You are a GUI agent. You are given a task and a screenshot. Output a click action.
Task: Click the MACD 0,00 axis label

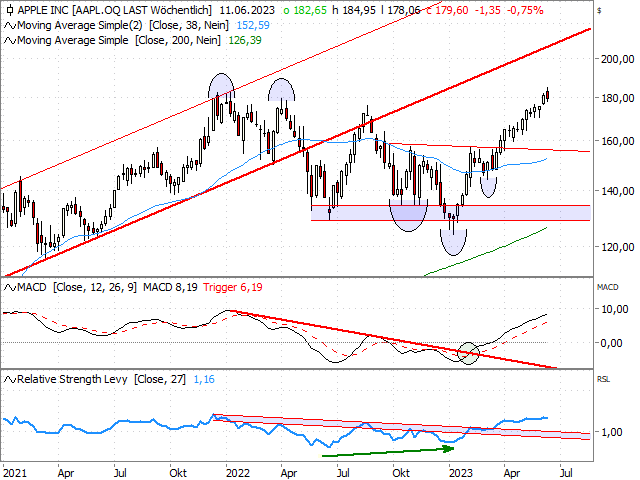[611, 343]
